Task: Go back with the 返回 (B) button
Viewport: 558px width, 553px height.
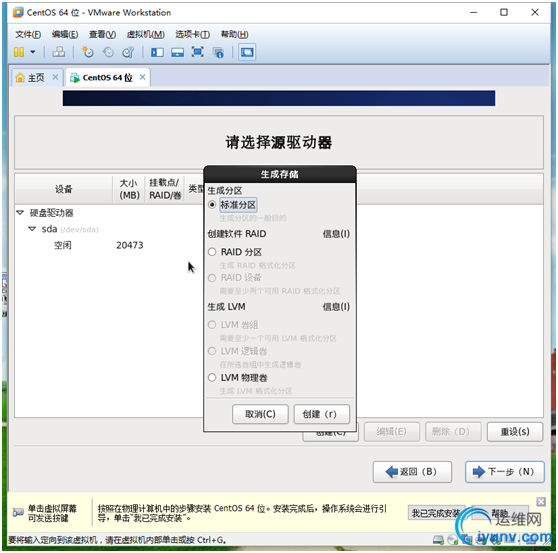Action: tap(412, 472)
